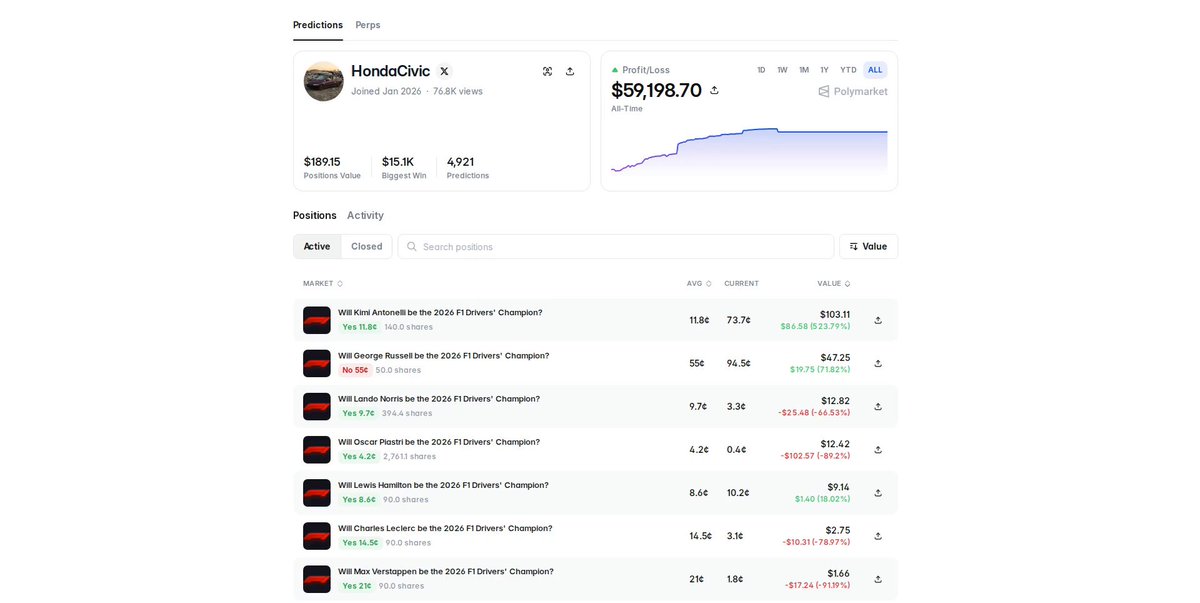Switch to the Predictions tab
Screen dimensions: 1200x603
[318, 25]
